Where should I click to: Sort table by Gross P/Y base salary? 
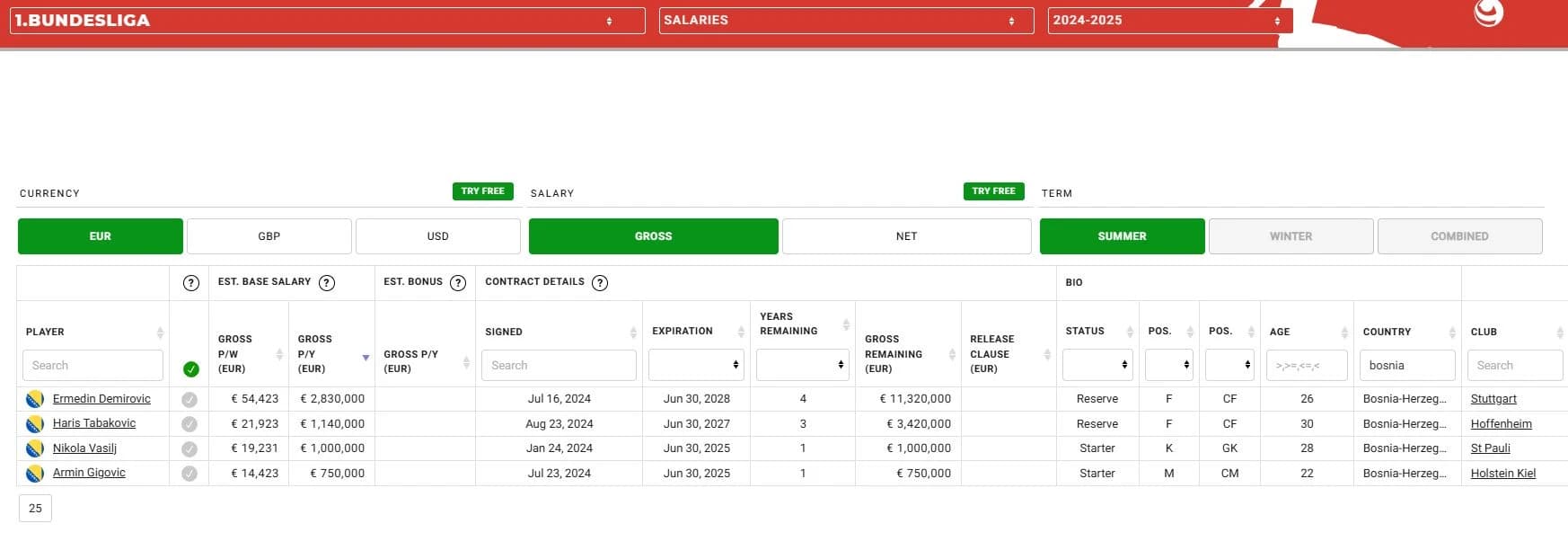[x=366, y=358]
